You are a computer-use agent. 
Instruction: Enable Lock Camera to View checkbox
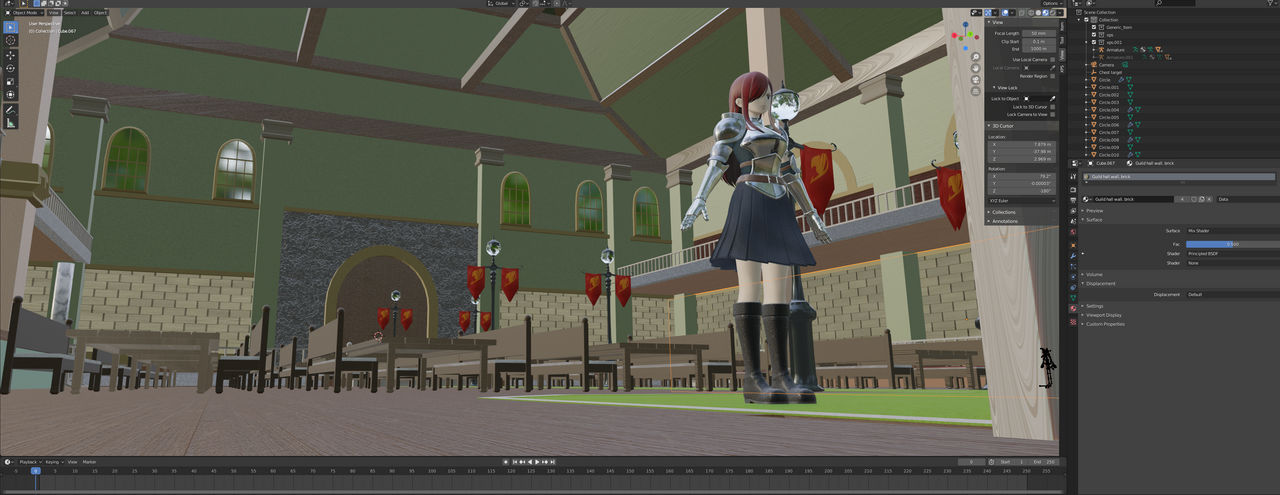click(1053, 114)
